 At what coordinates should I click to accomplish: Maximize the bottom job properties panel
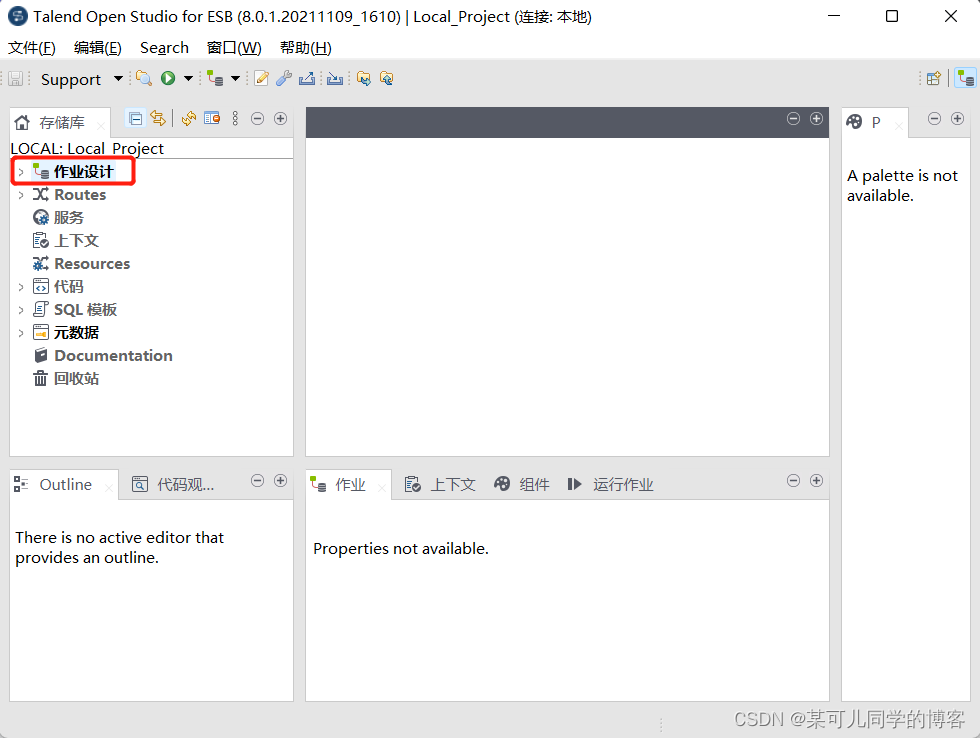[816, 481]
